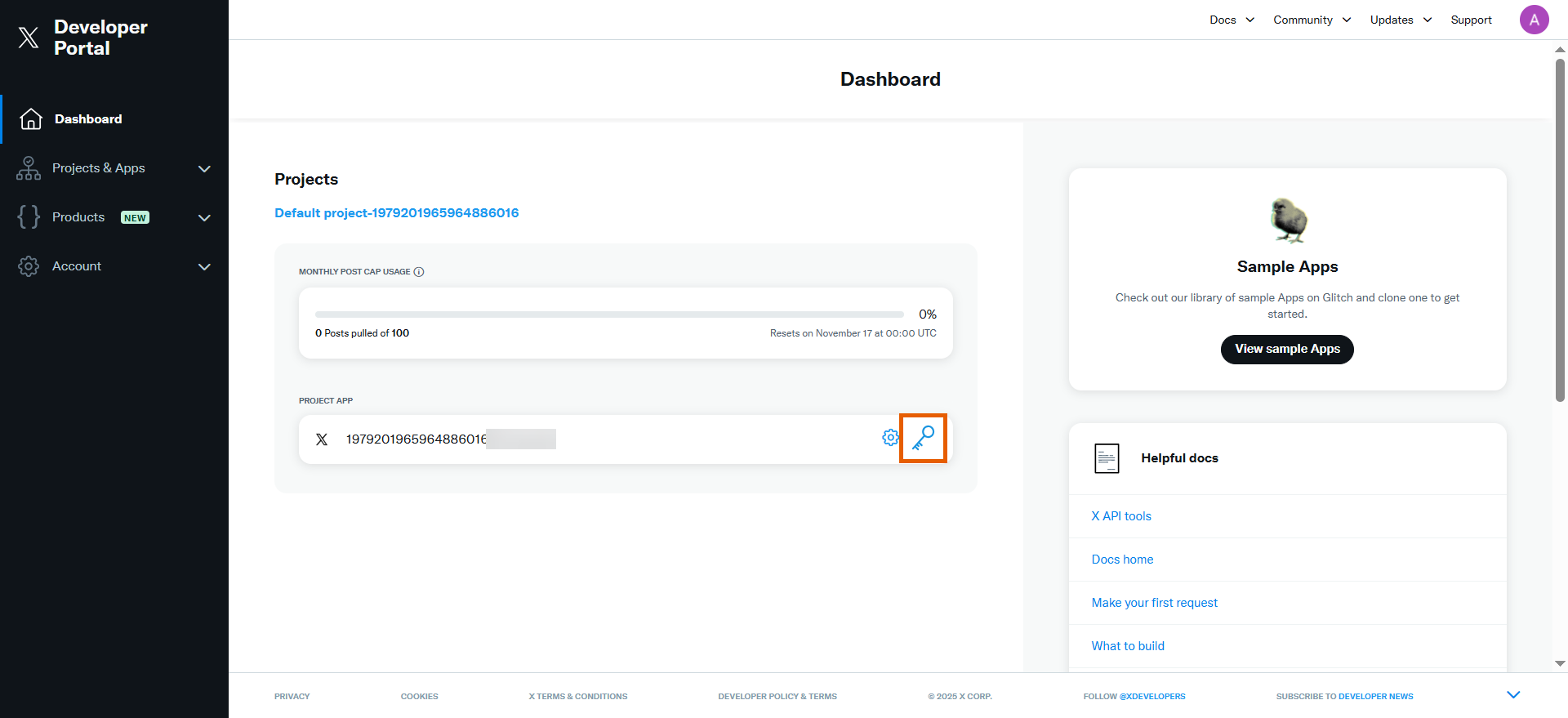This screenshot has width=1568, height=718.
Task: Click the X logo in the sidebar header
Action: click(x=29, y=38)
